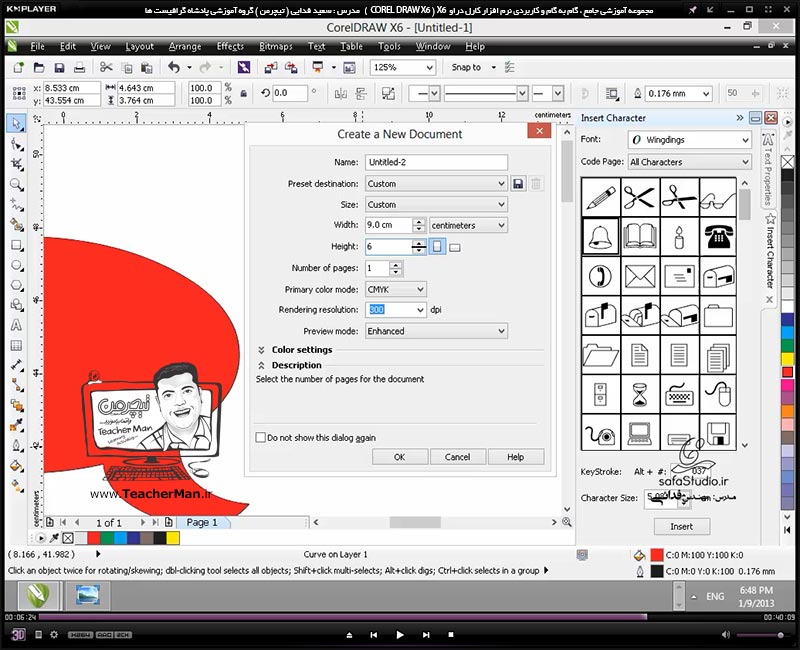Viewport: 800px width, 650px height.
Task: Check 'Do not show this dialog again'
Action: [260, 437]
